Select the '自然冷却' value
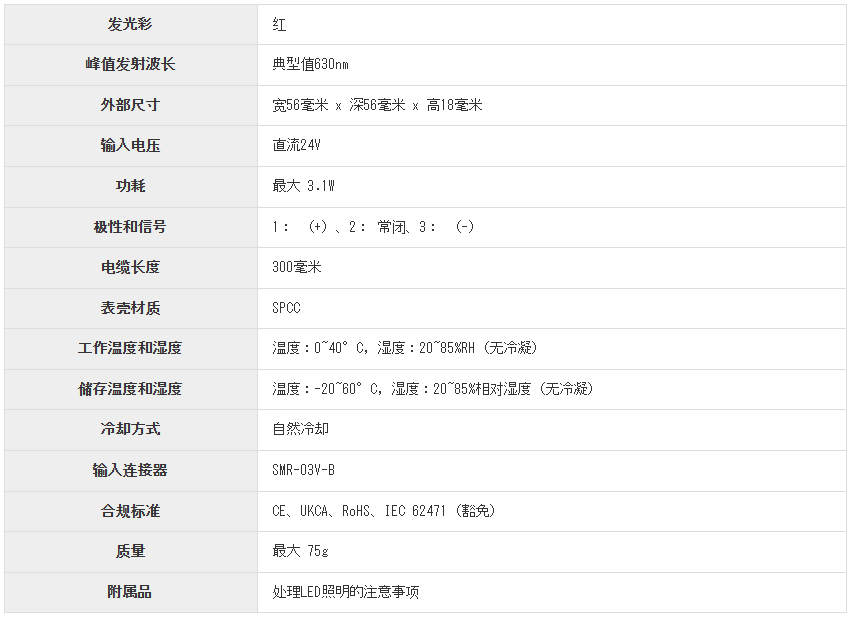853x619 pixels. click(300, 429)
